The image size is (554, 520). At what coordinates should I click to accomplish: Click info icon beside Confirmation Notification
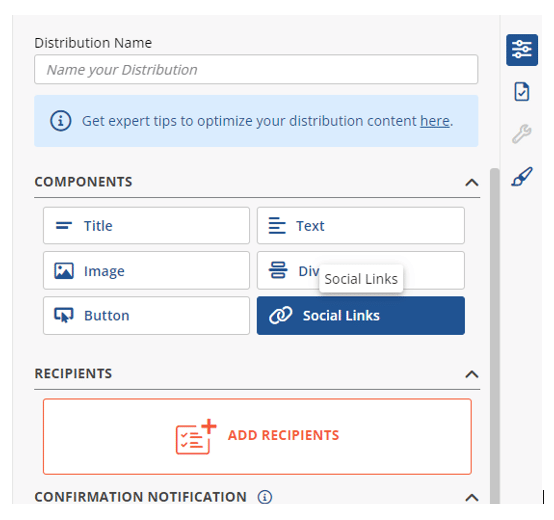tap(265, 497)
